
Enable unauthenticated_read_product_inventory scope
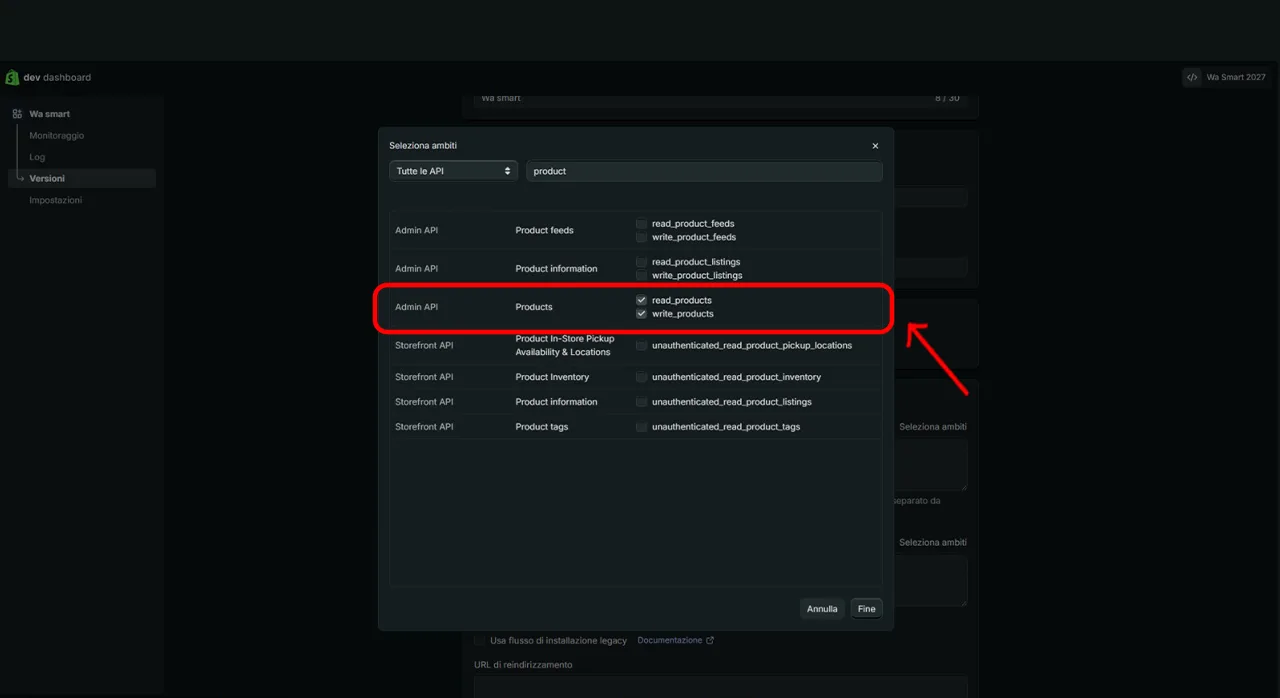[641, 377]
